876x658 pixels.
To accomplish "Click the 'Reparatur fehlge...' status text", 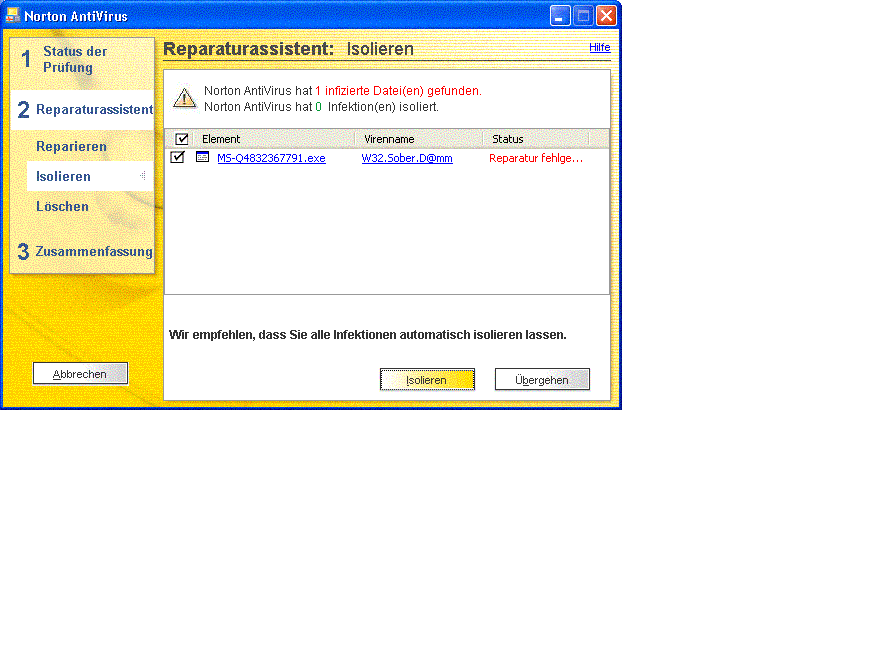I will [536, 158].
